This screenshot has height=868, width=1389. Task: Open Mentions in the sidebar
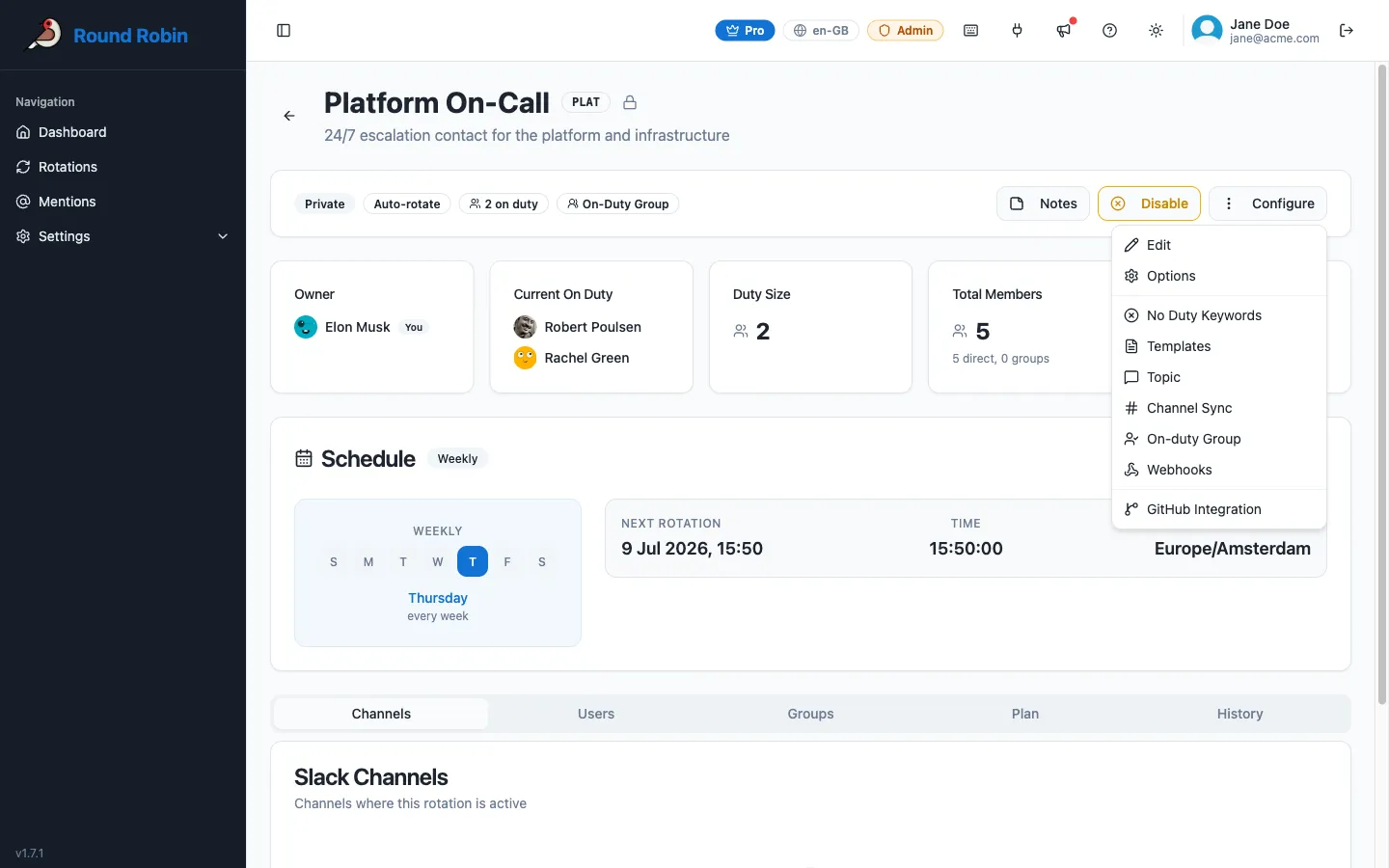pyautogui.click(x=123, y=202)
